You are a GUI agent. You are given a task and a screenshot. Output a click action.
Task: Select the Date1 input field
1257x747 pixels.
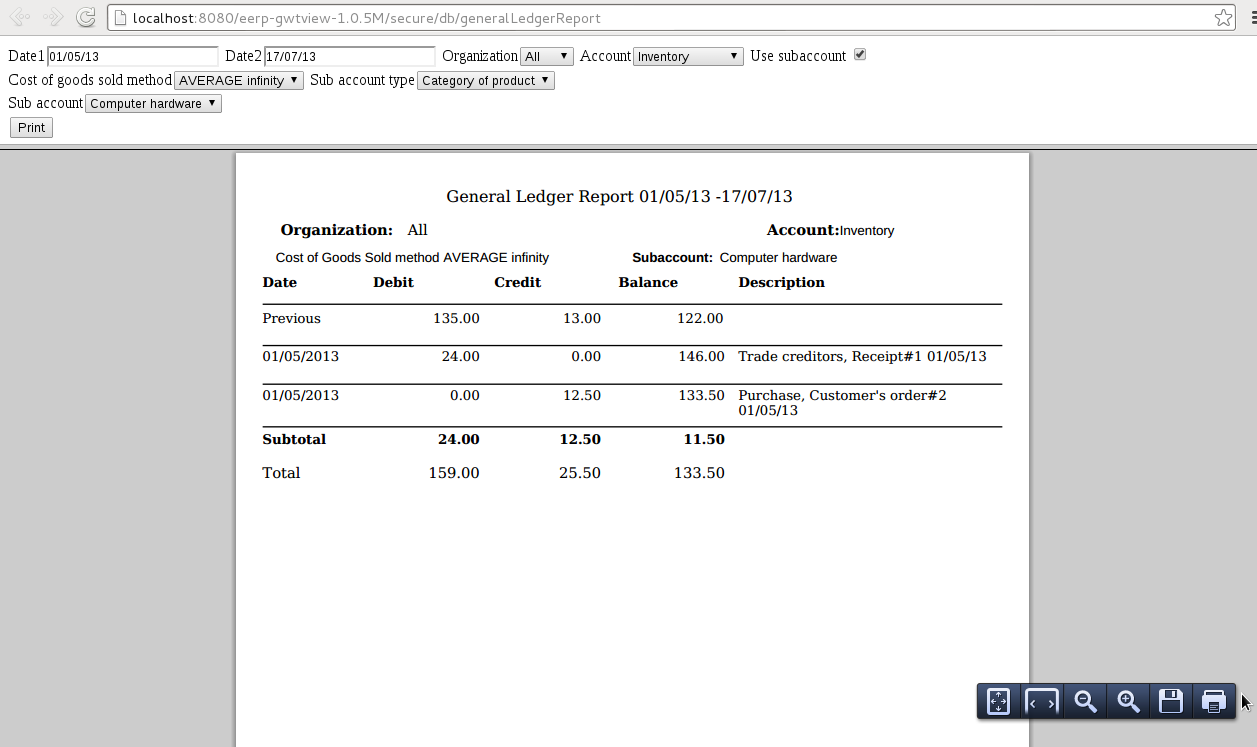(131, 56)
